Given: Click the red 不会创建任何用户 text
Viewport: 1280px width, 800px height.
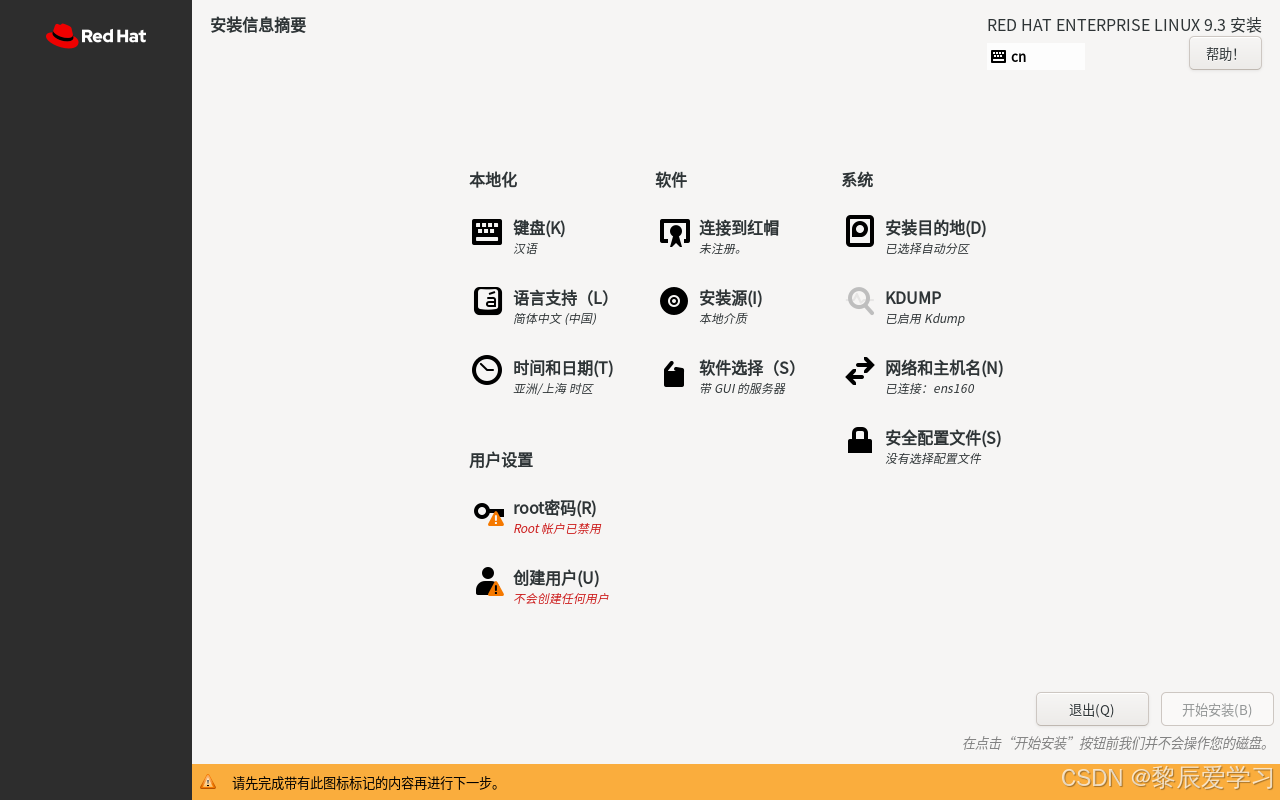Looking at the screenshot, I should [560, 599].
